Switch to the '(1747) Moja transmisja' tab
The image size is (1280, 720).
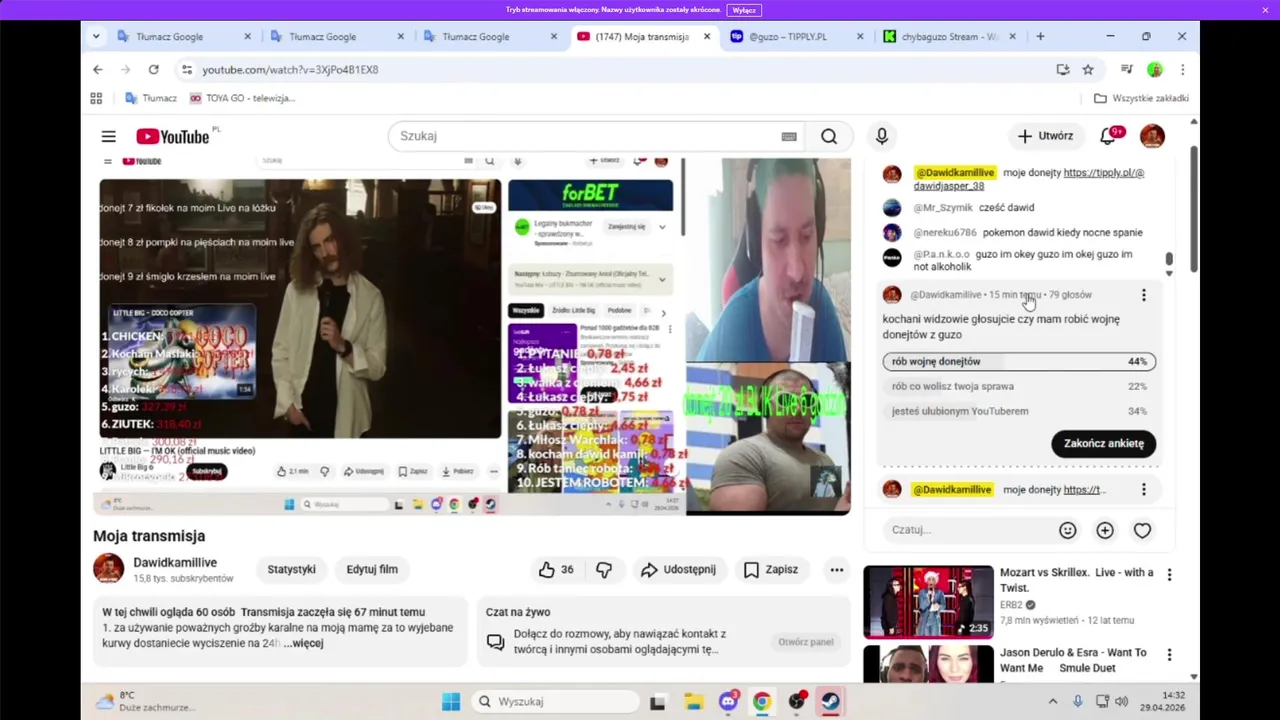(x=644, y=36)
